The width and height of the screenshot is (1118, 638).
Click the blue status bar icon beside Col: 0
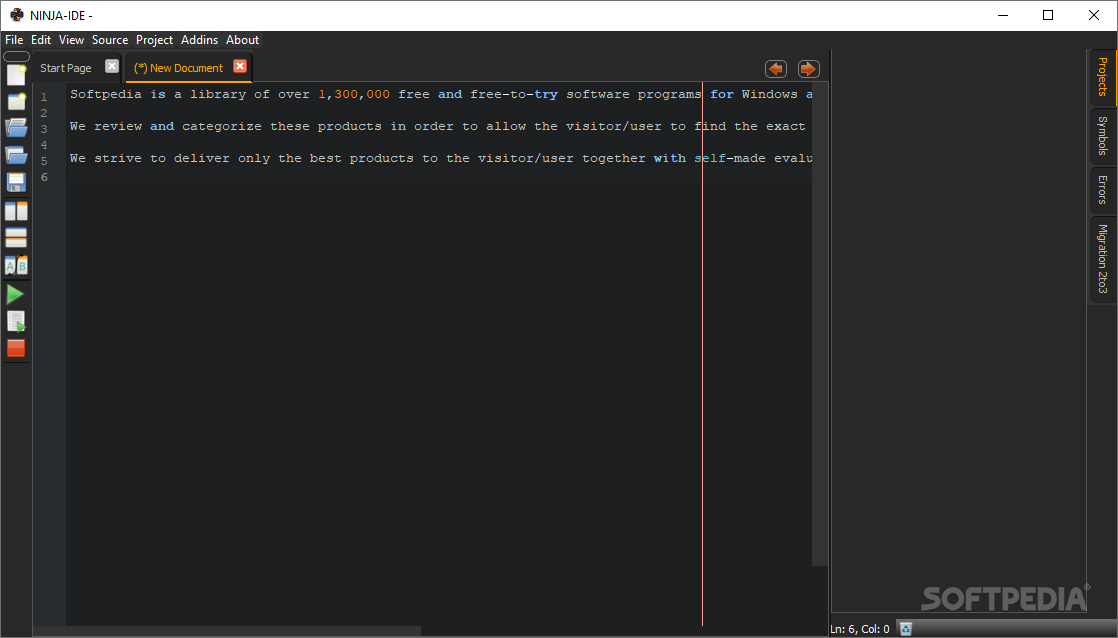pos(906,629)
